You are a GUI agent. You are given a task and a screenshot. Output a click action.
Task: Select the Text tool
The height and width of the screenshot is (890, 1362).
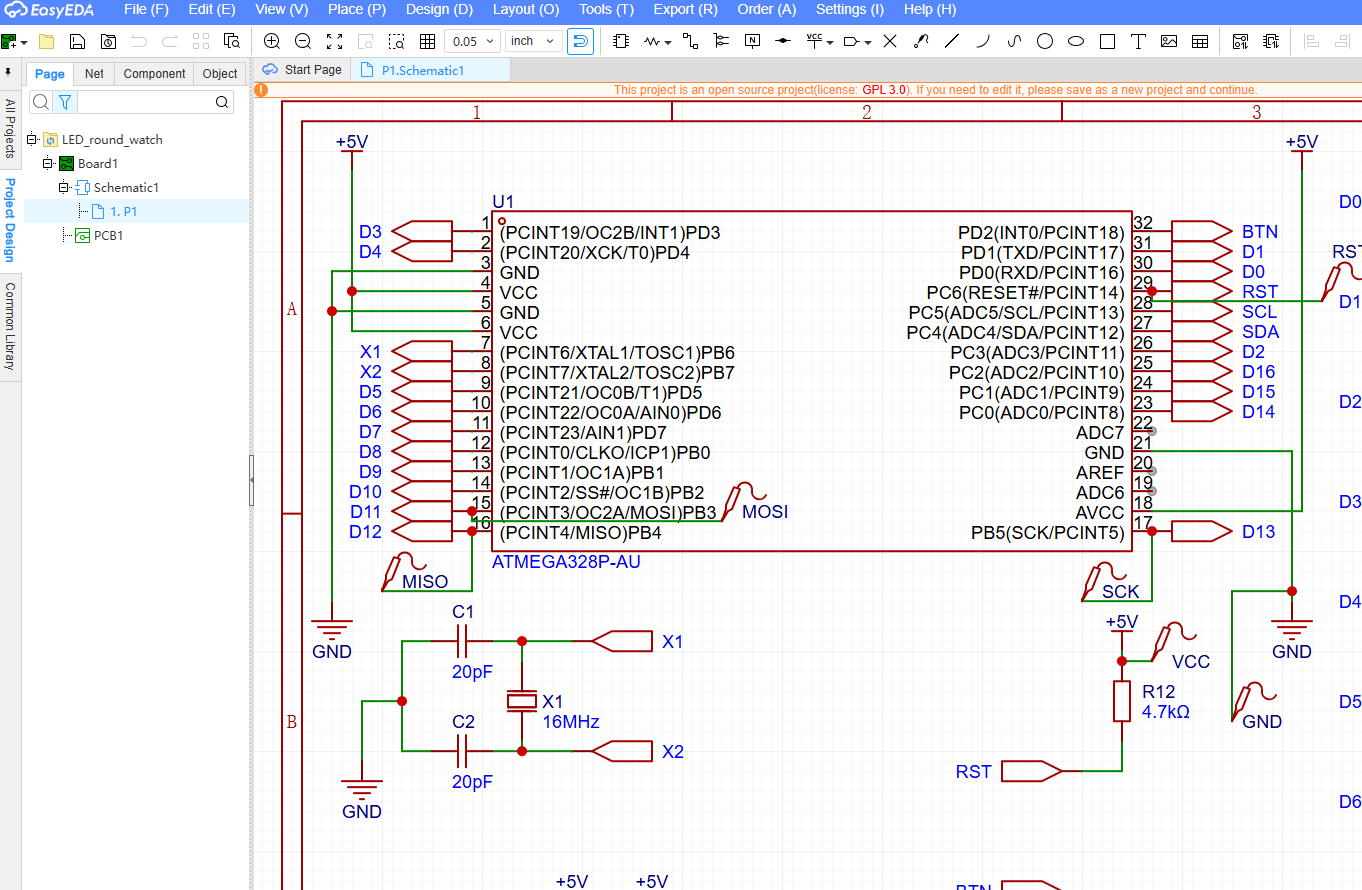point(1138,41)
